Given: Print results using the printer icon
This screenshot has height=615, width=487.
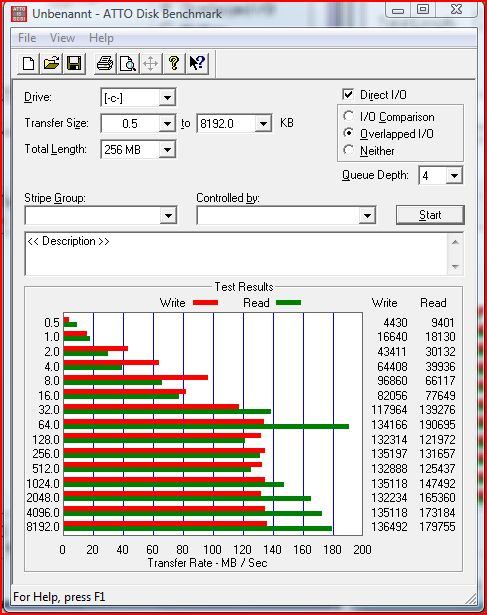Looking at the screenshot, I should (x=105, y=63).
